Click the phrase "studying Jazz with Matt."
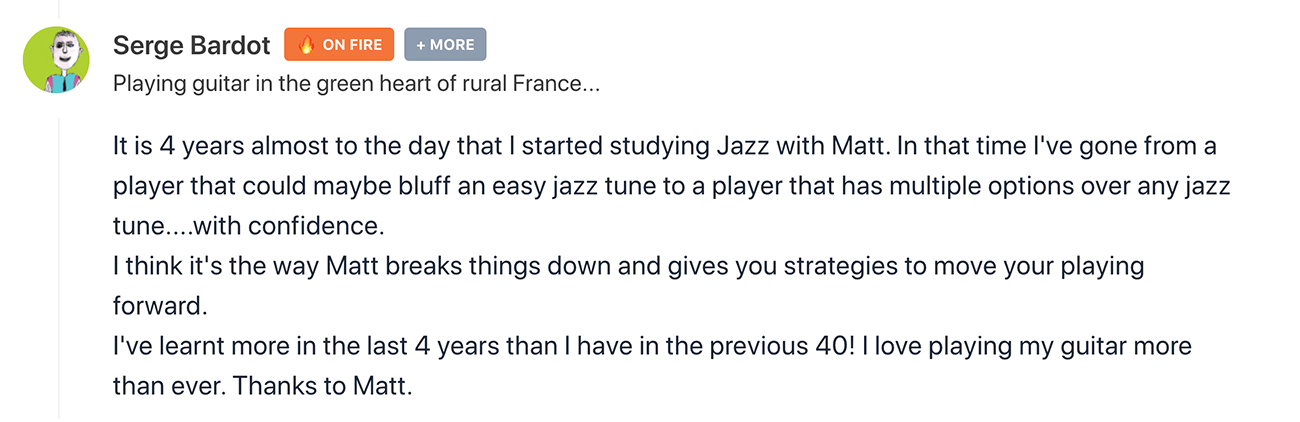Screen dimensions: 1300x422 pos(753,146)
